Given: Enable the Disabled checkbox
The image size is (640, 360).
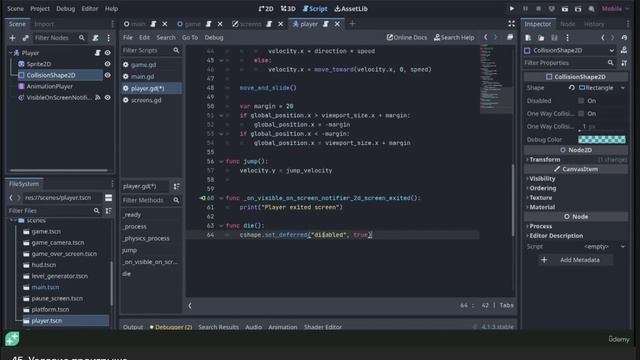Looking at the screenshot, I should tap(581, 101).
